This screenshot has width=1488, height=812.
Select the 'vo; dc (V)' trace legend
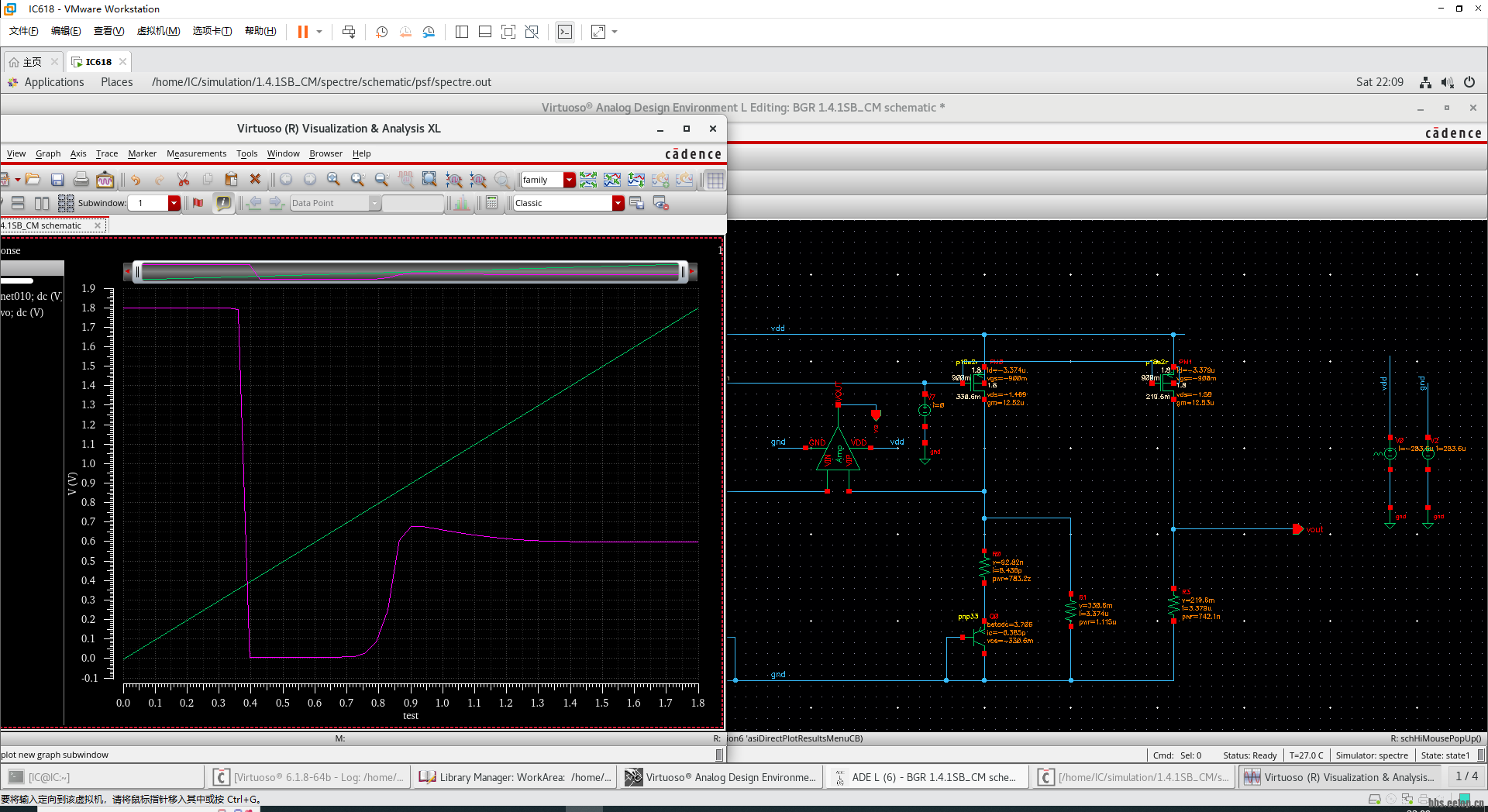point(22,313)
